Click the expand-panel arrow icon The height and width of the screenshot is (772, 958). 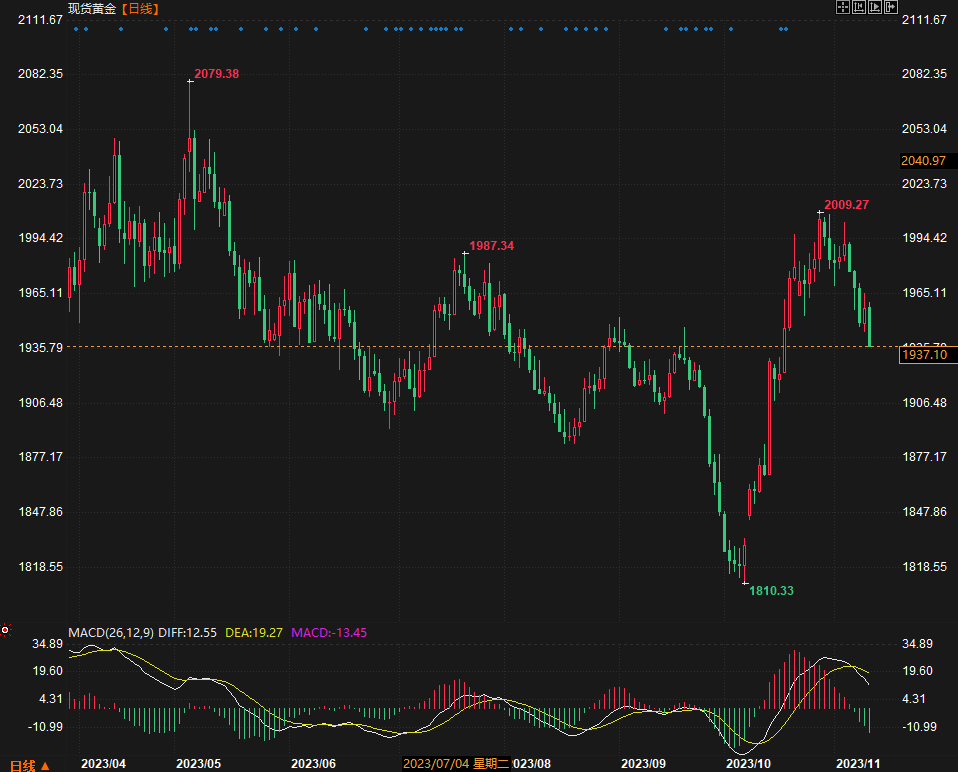890,8
